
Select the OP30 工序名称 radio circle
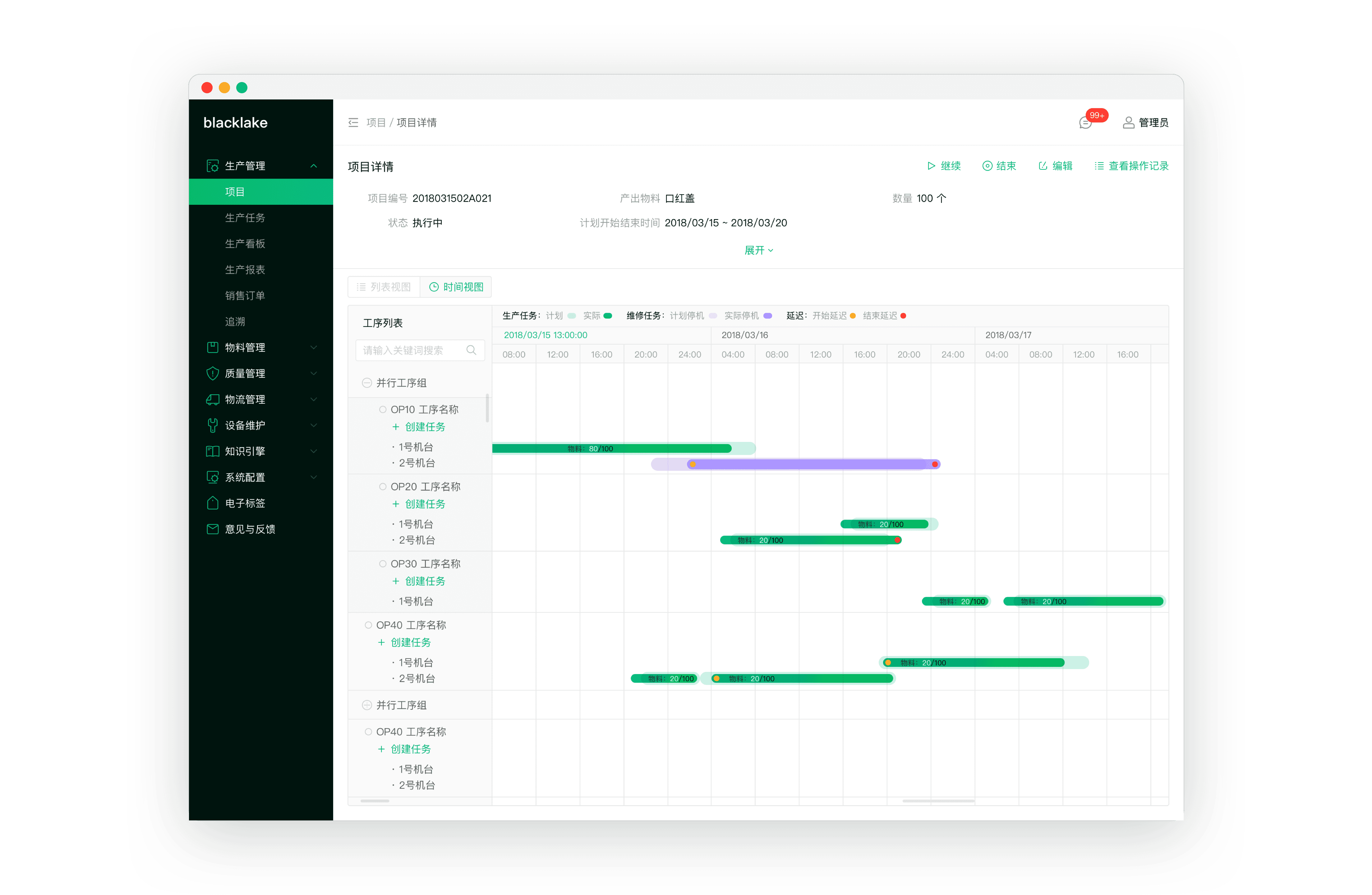coord(383,564)
